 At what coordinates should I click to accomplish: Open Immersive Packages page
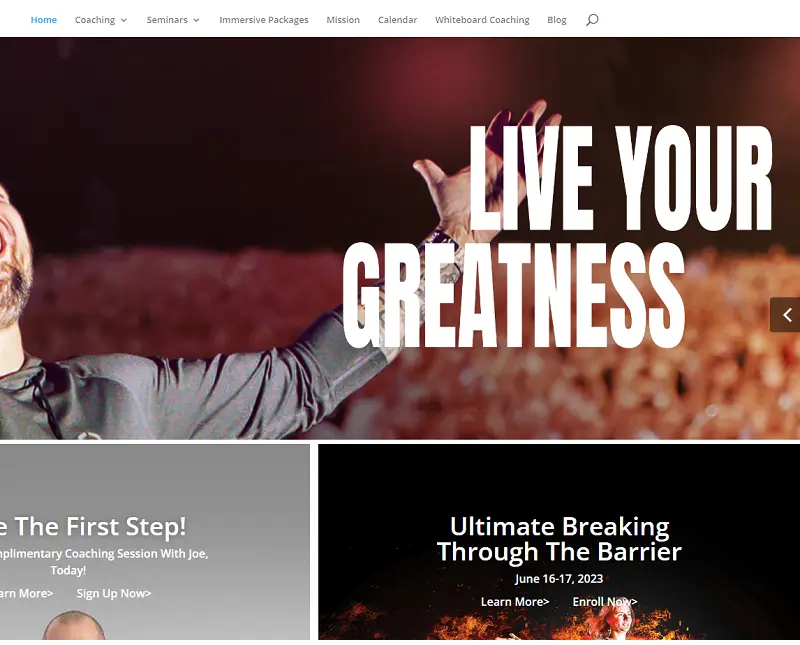click(x=264, y=20)
